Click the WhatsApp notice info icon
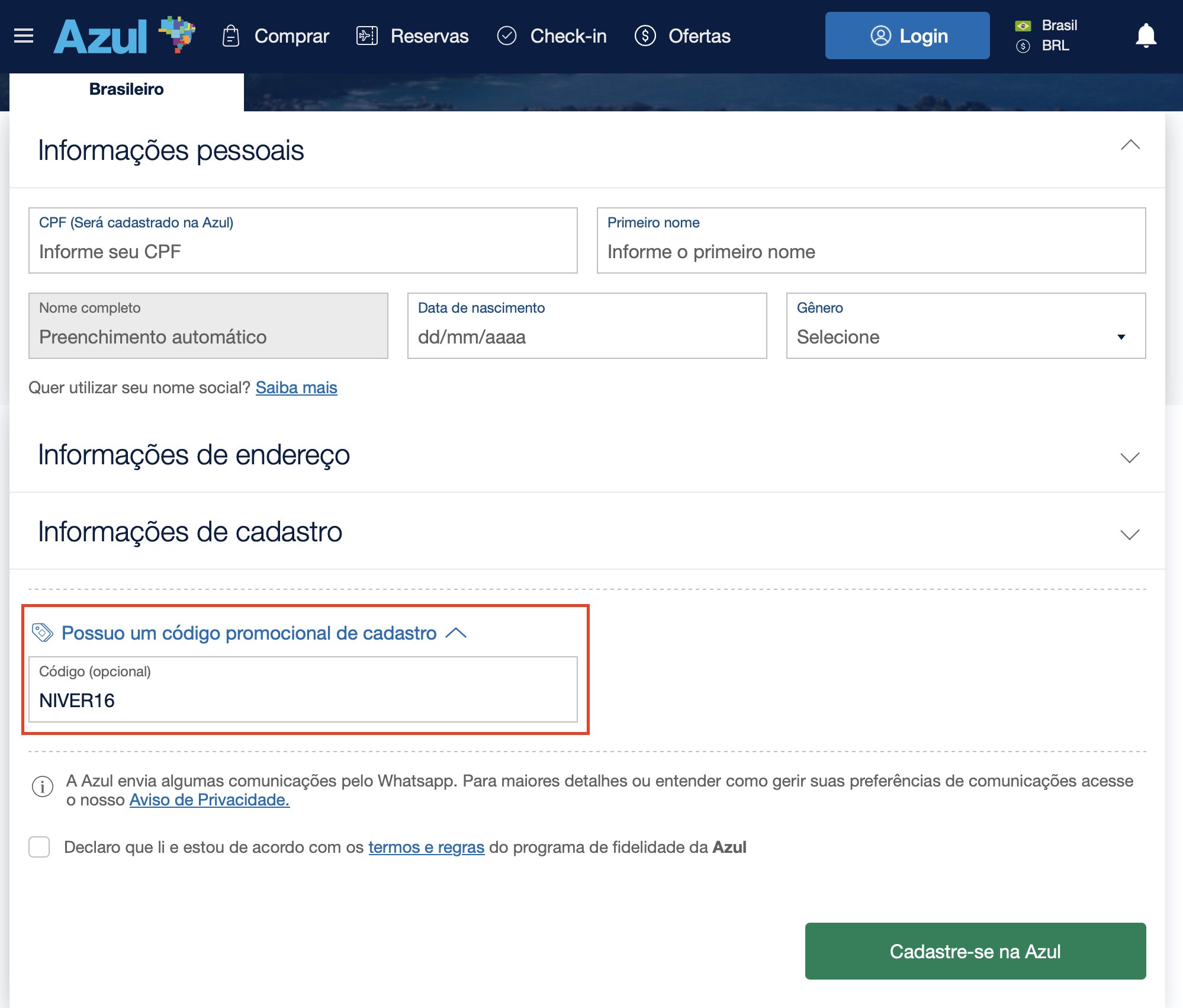The height and width of the screenshot is (1008, 1183). (43, 787)
